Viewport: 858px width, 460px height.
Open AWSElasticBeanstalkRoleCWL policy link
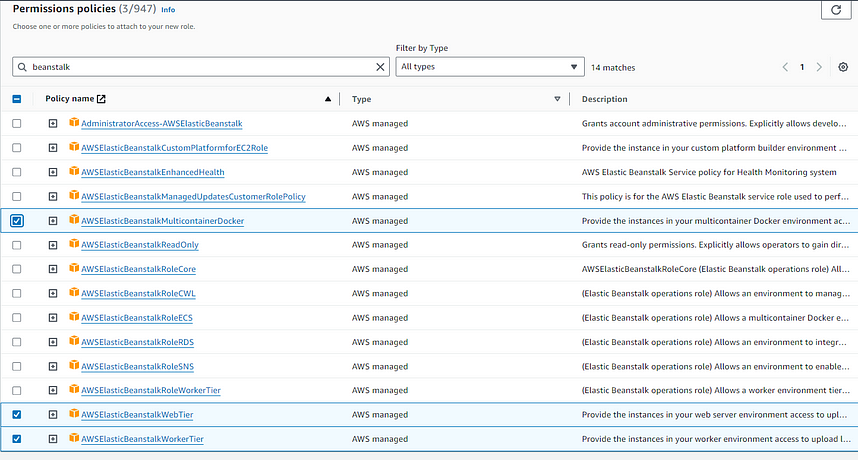pyautogui.click(x=138, y=294)
